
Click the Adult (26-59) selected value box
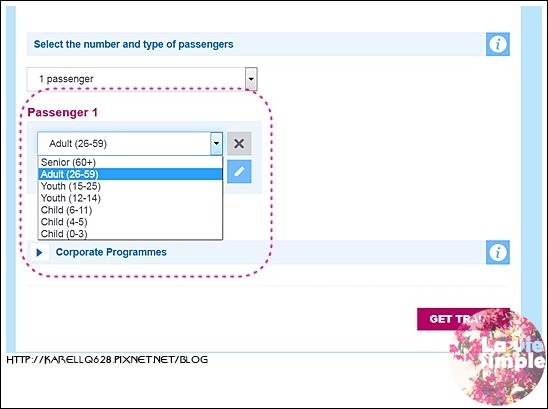click(x=124, y=143)
